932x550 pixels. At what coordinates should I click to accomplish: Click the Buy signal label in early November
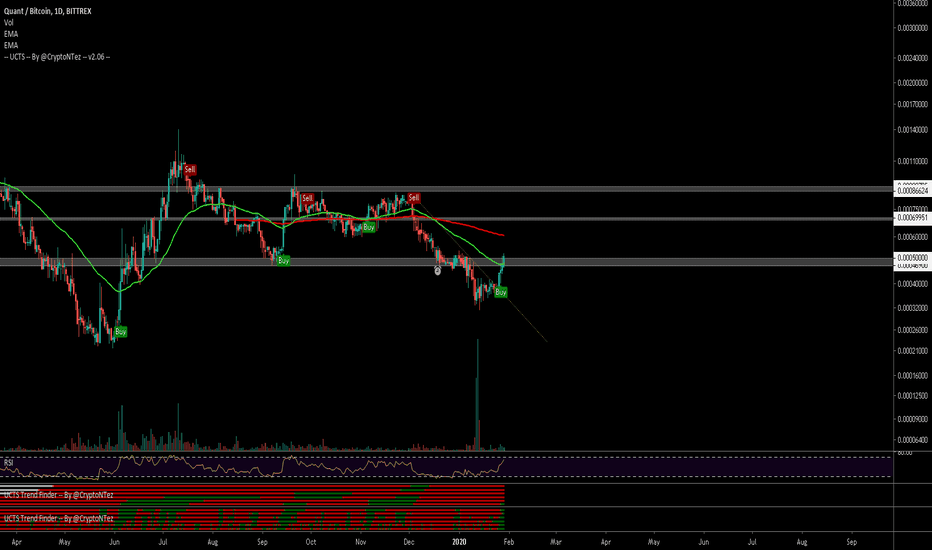(369, 227)
